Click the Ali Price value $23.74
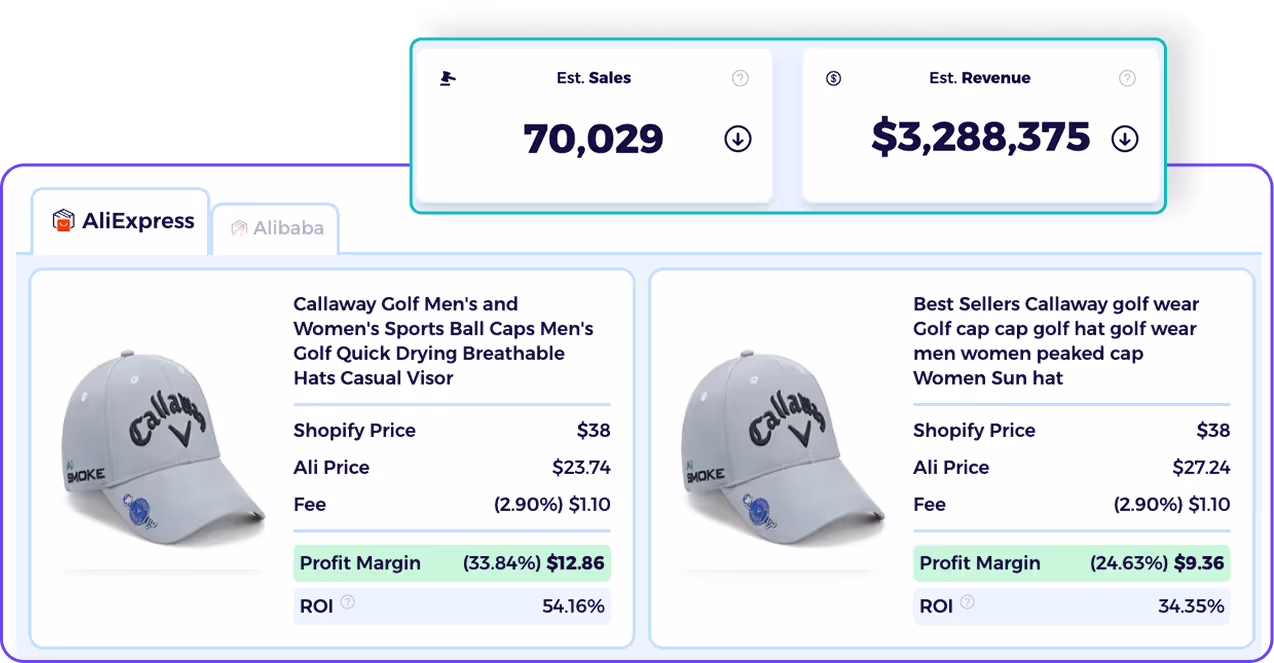The image size is (1274, 663). coord(581,468)
